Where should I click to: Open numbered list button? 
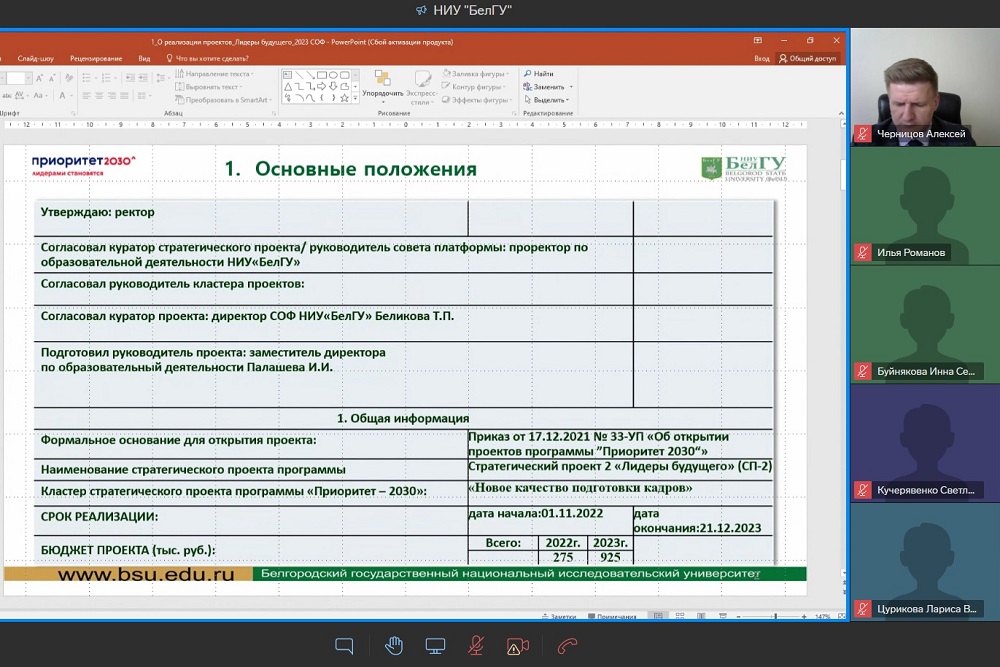pos(108,78)
